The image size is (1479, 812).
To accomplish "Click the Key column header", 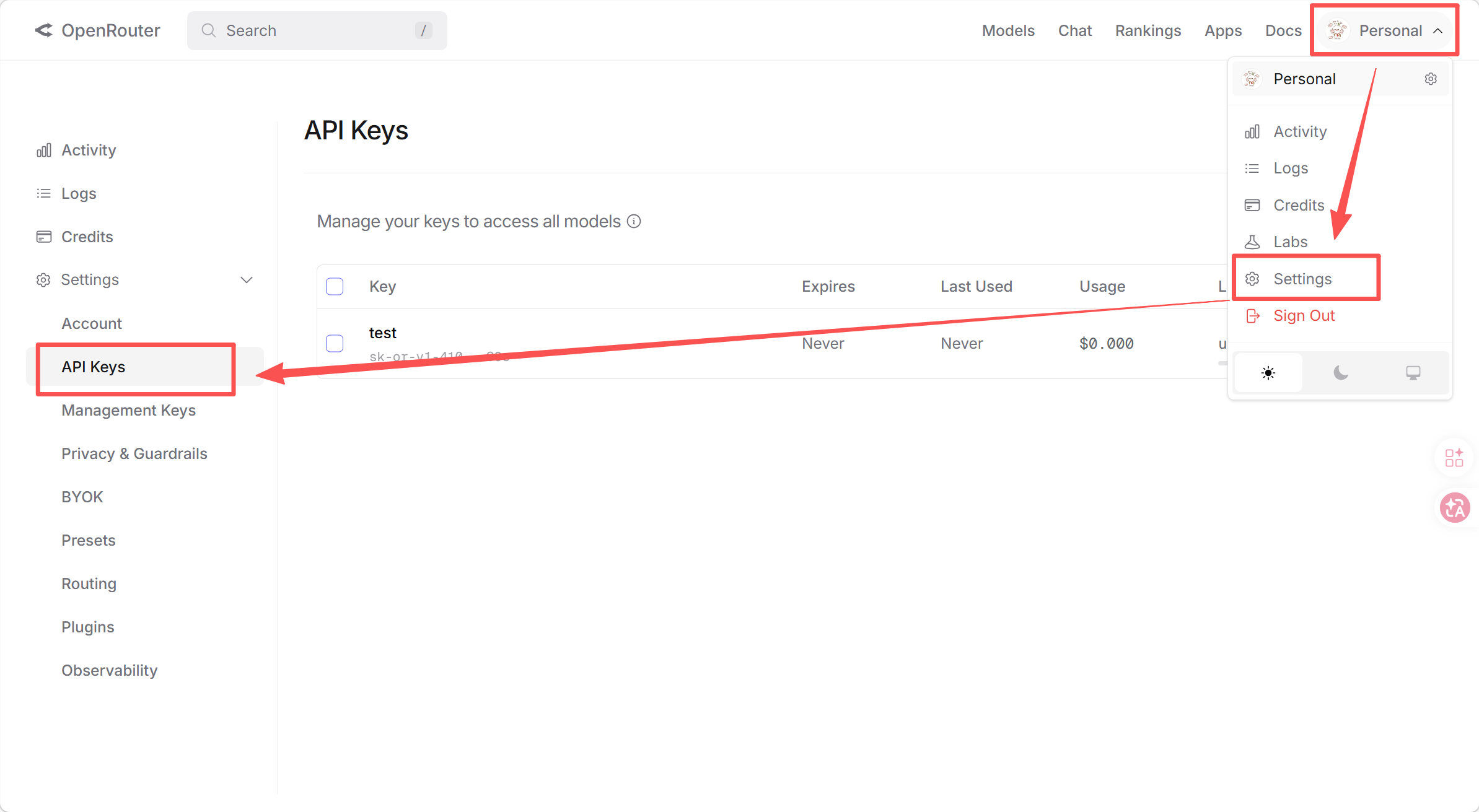I will pos(382,286).
